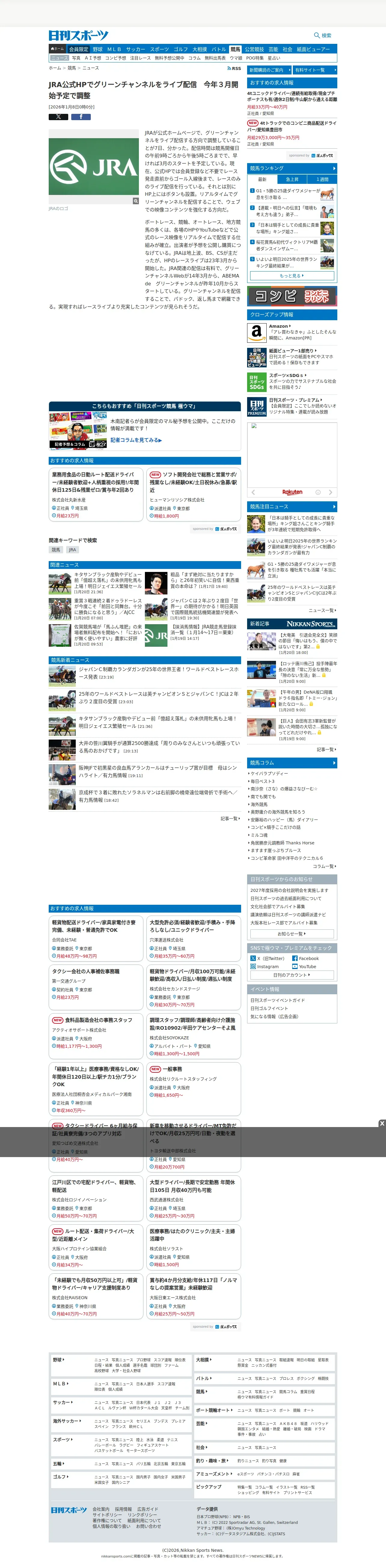Select the 最新 ranking tab
The width and height of the screenshot is (386, 1568).
262,180
